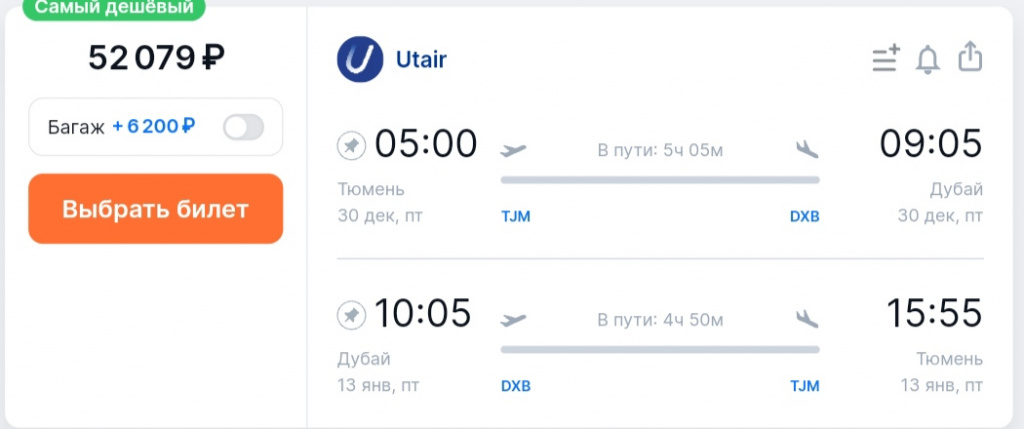Click the return flight duration bar
Screen dimensions: 1024x429
coord(660,349)
